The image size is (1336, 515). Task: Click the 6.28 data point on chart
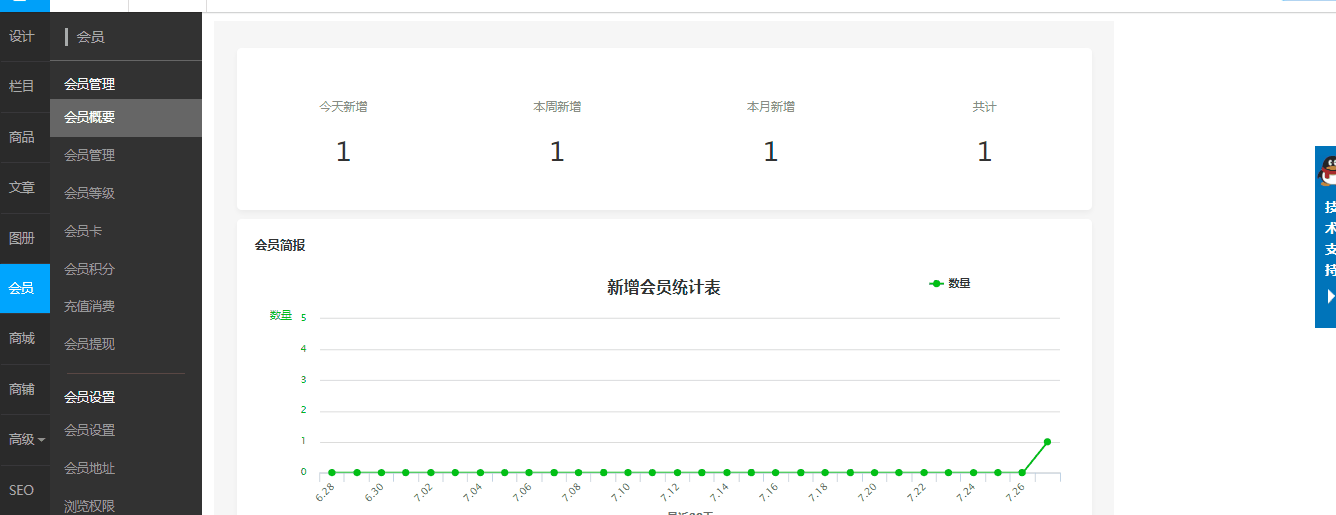tap(332, 472)
